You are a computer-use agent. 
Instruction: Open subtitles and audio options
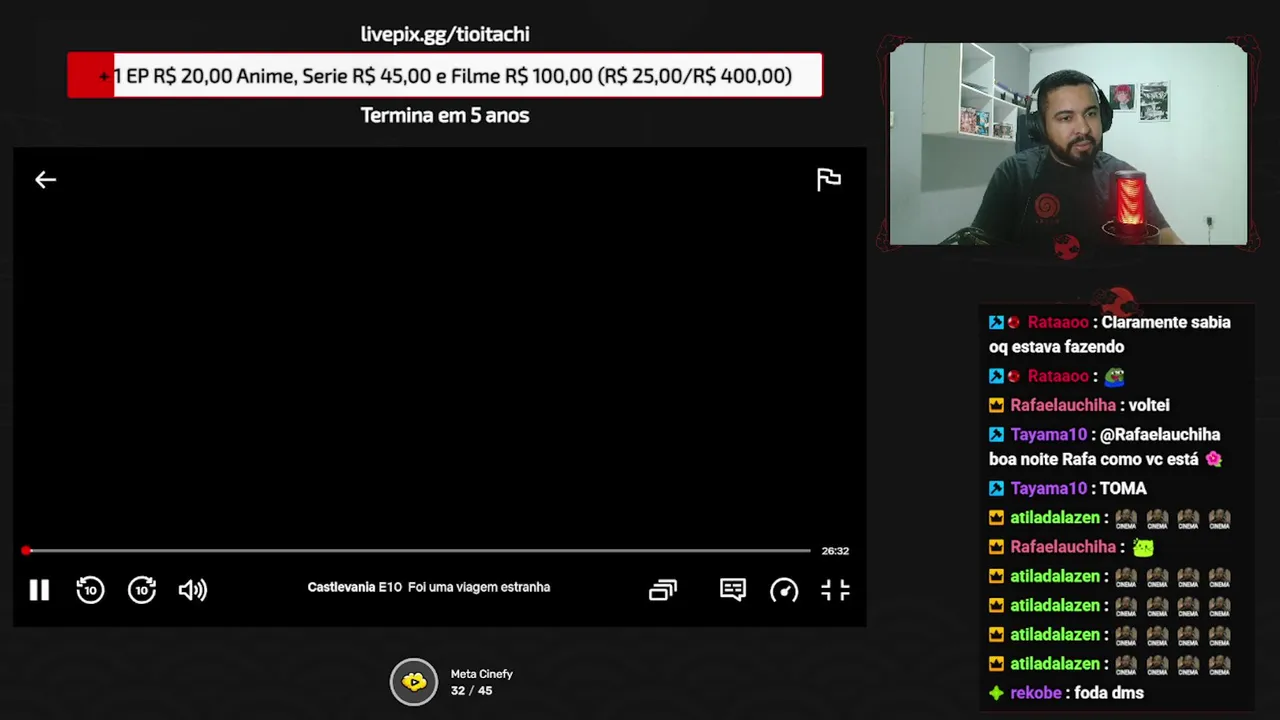coord(733,590)
